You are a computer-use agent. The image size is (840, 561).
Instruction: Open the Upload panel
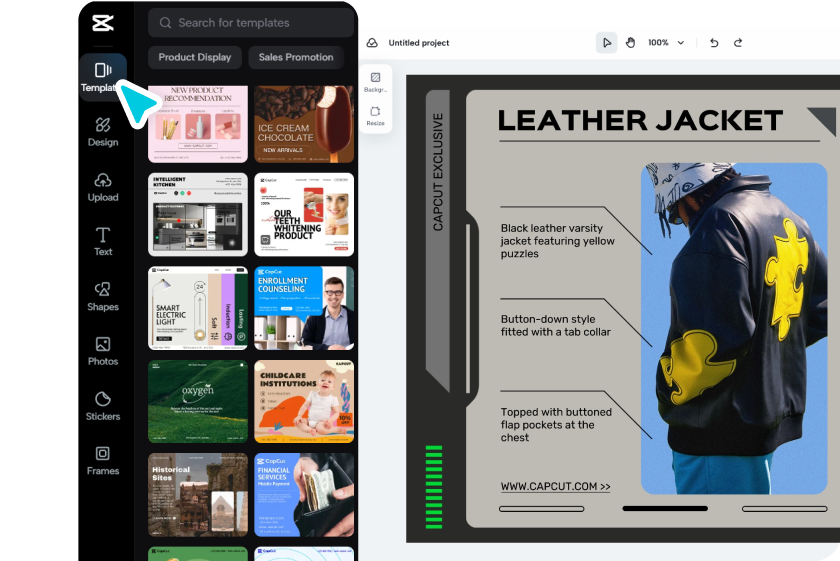(103, 187)
